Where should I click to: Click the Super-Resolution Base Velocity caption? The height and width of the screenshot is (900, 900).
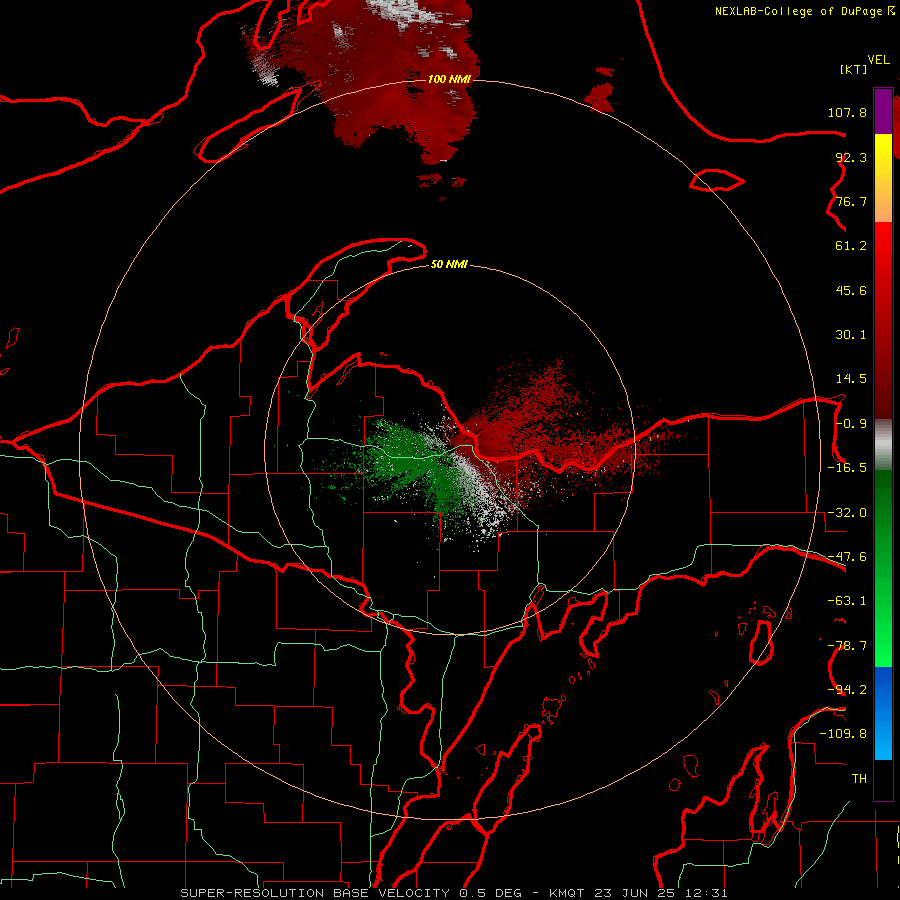point(454,893)
